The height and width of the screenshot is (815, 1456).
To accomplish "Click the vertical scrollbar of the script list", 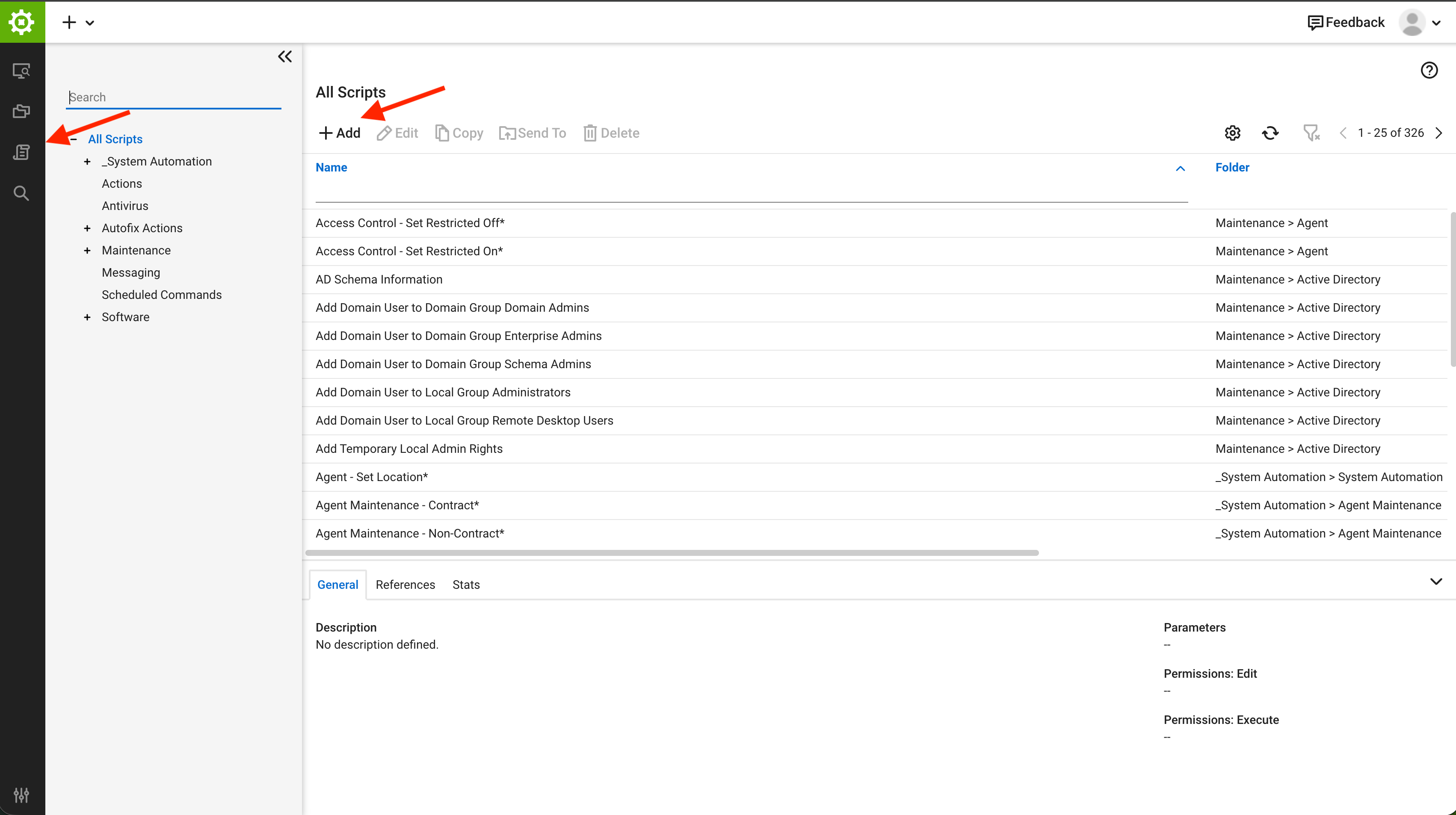I will pos(1453,289).
